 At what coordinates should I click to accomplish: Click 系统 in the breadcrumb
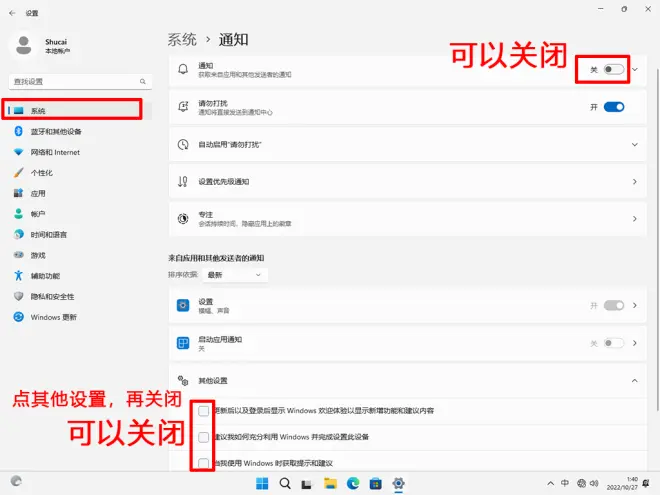click(182, 40)
